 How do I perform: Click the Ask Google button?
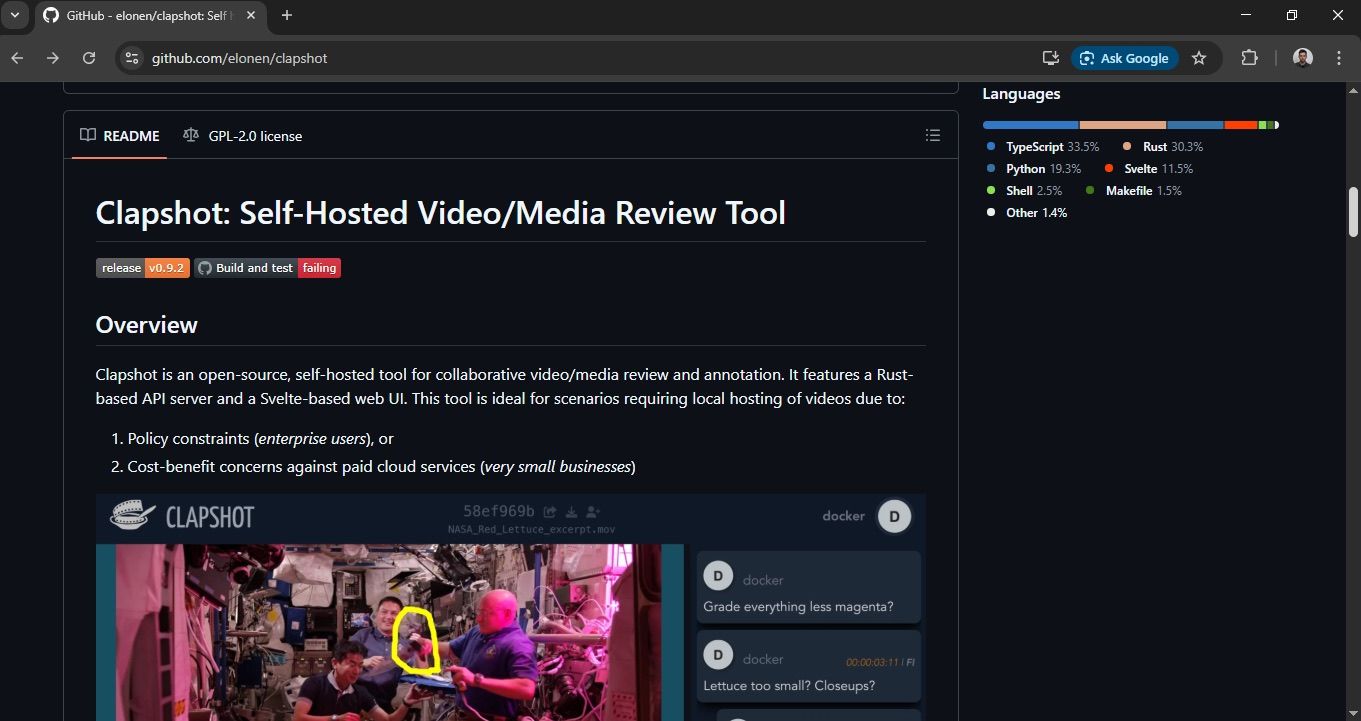point(1124,58)
